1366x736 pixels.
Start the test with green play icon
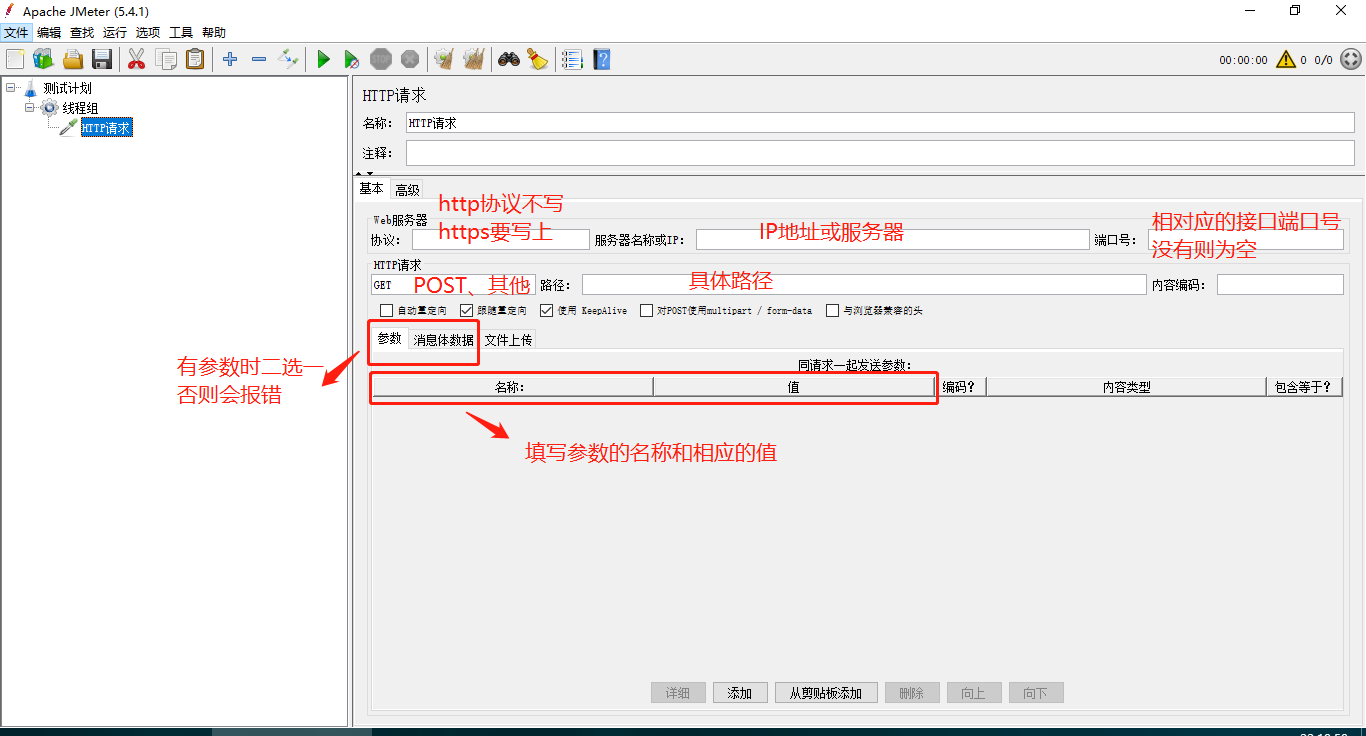click(323, 59)
